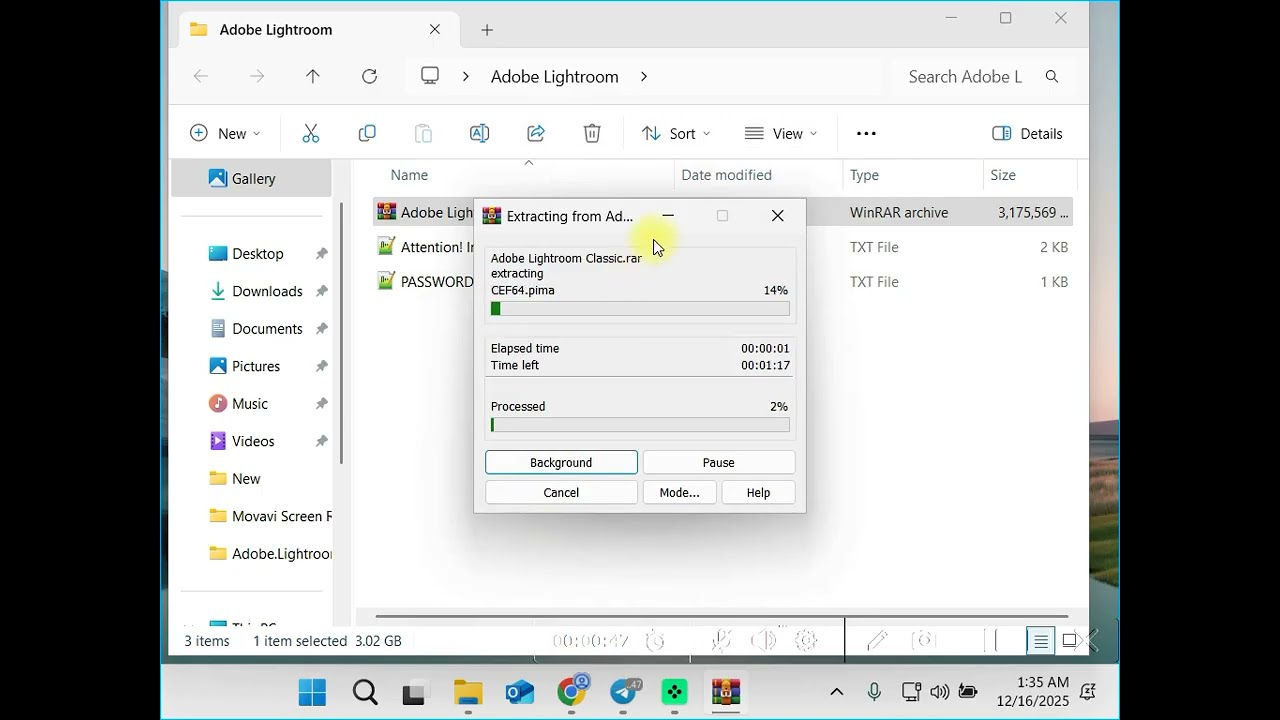Open the See more ellipsis menu
1280x720 pixels.
tap(866, 133)
